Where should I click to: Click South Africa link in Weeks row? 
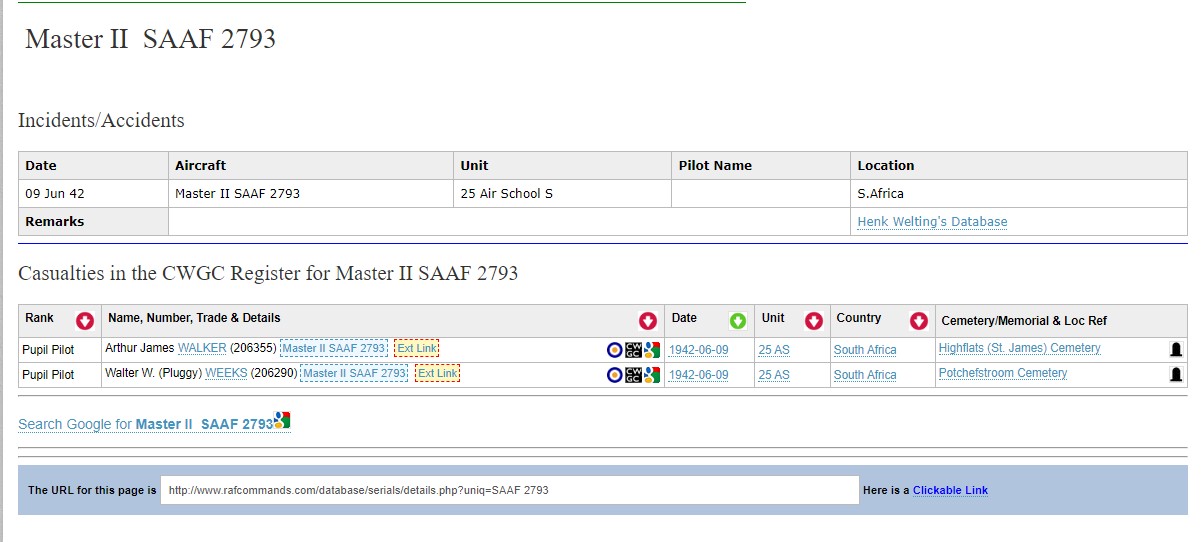pos(865,375)
